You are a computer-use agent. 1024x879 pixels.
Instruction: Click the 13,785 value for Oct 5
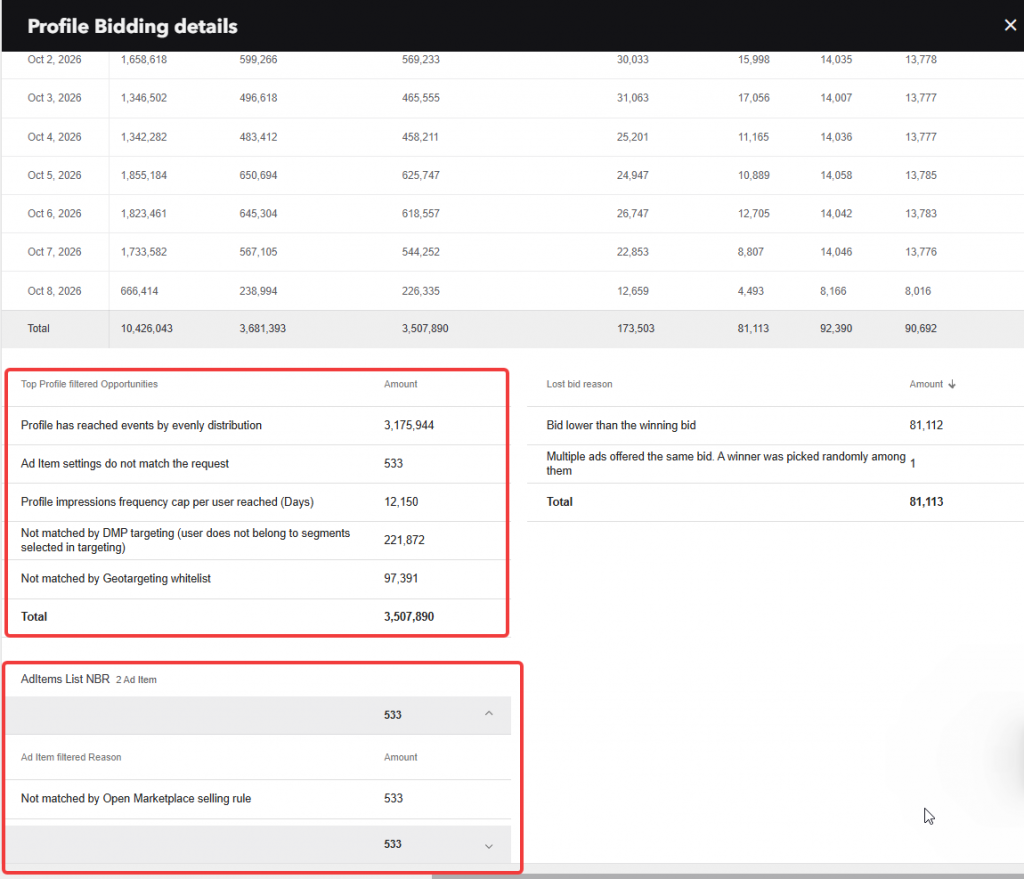pyautogui.click(x=920, y=175)
